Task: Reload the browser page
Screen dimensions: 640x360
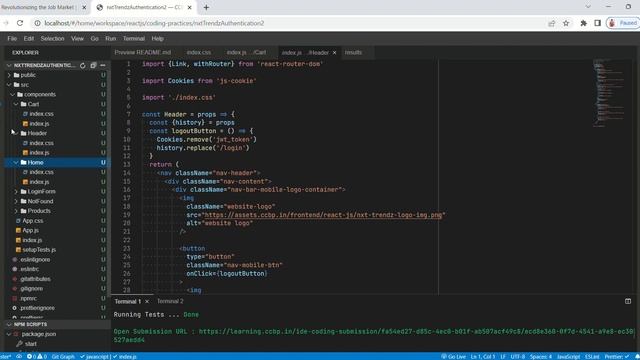Action: coord(20,23)
